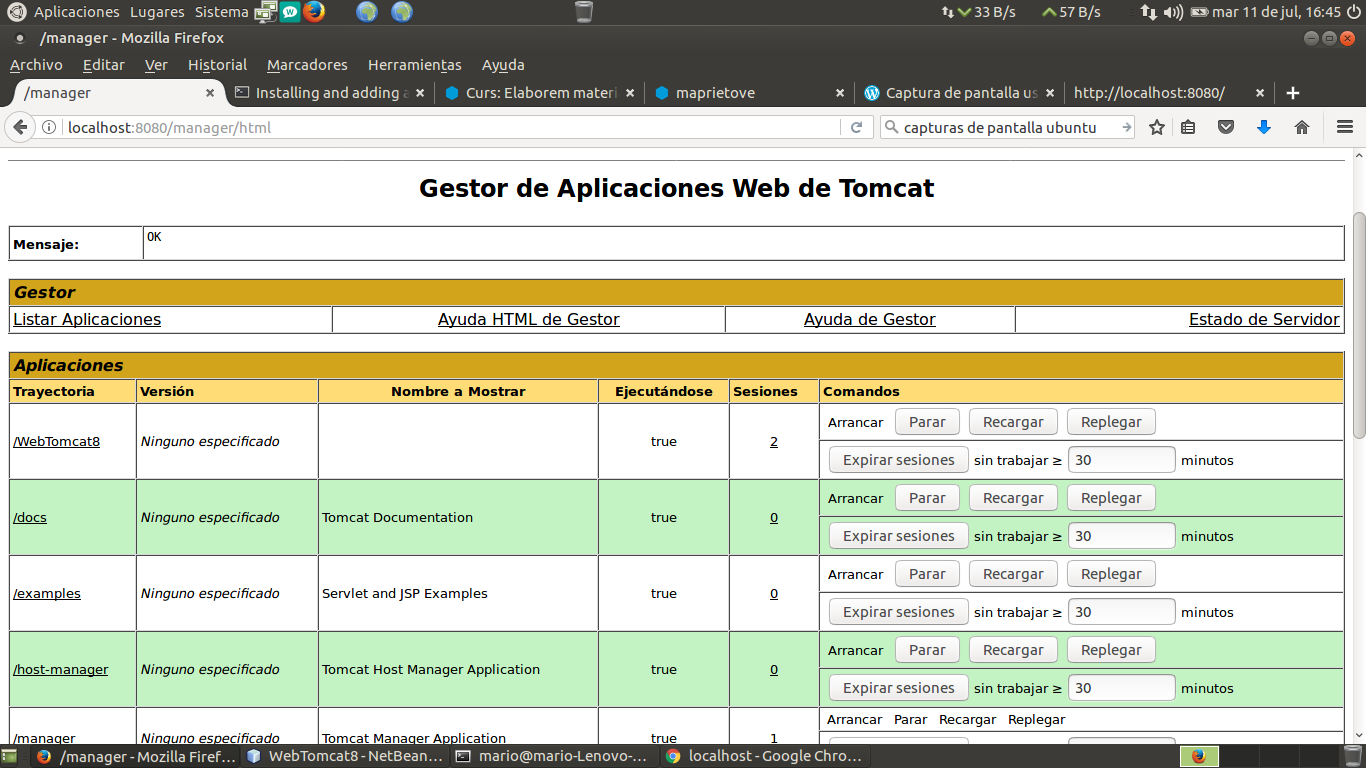Expand the Aplicaciones system menu
The height and width of the screenshot is (768, 1366).
(x=76, y=12)
